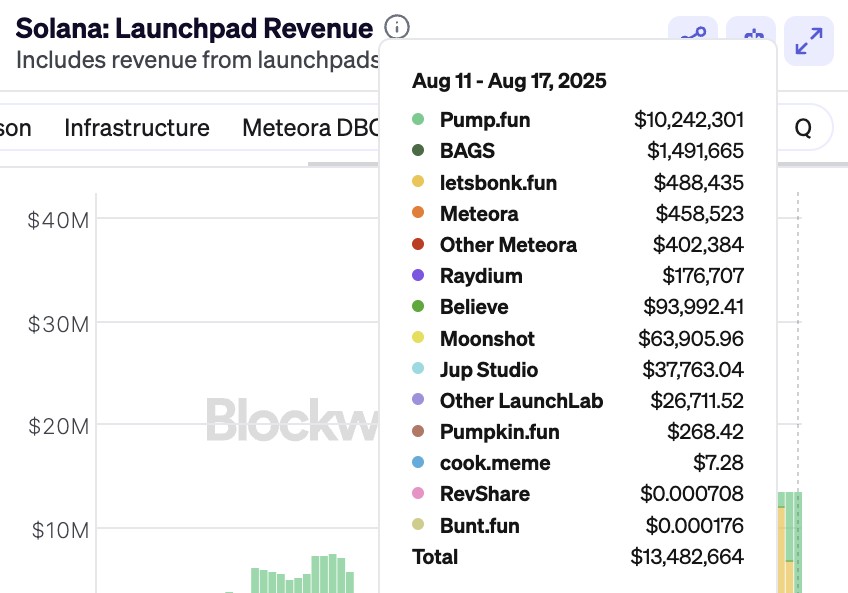Viewport: 848px width, 593px height.
Task: Click the '$30M' y-axis label
Action: click(x=58, y=325)
